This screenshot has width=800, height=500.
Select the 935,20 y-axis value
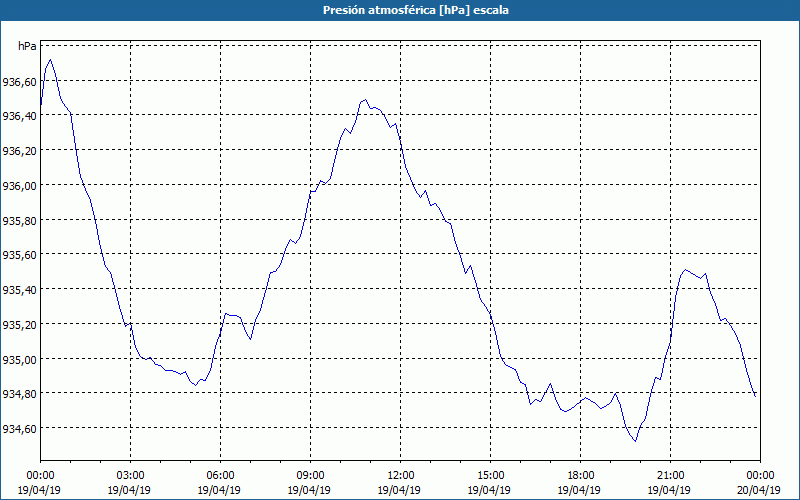20,324
